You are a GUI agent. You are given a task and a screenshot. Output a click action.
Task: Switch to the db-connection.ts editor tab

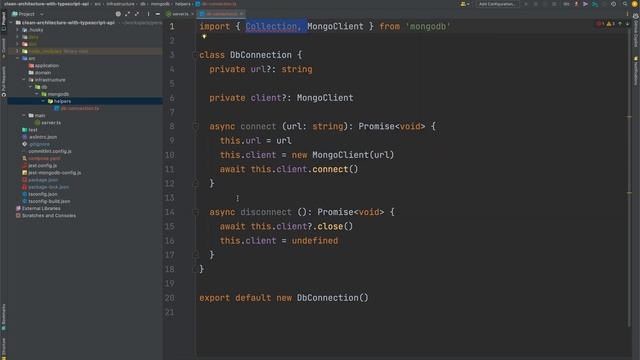click(221, 14)
